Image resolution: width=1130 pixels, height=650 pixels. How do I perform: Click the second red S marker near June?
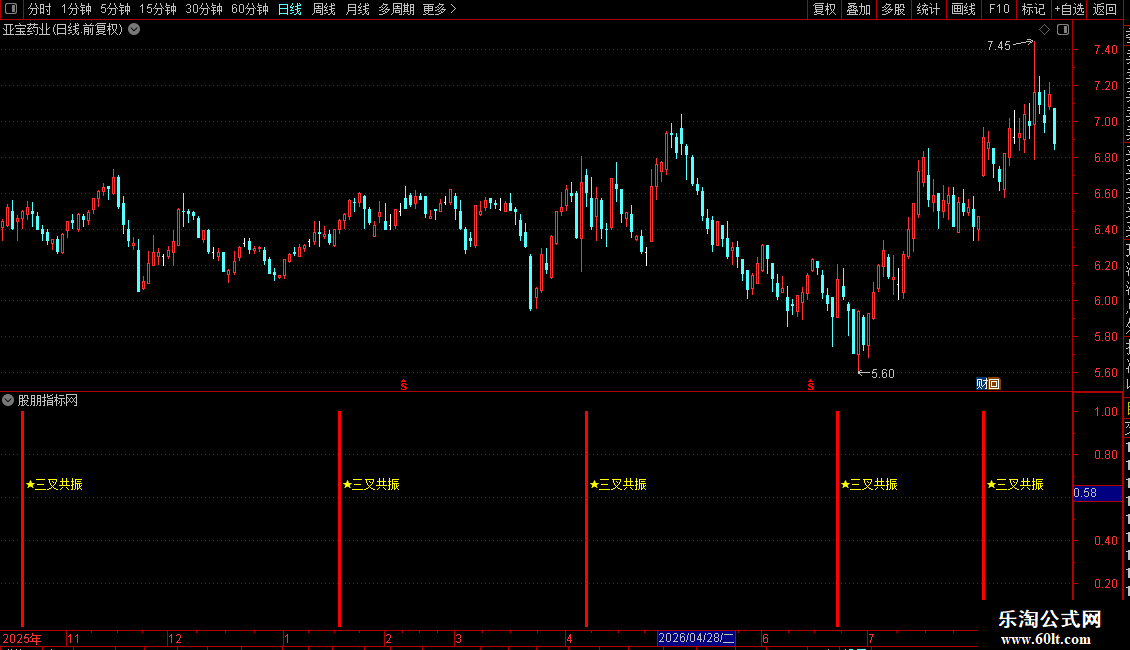click(x=811, y=386)
